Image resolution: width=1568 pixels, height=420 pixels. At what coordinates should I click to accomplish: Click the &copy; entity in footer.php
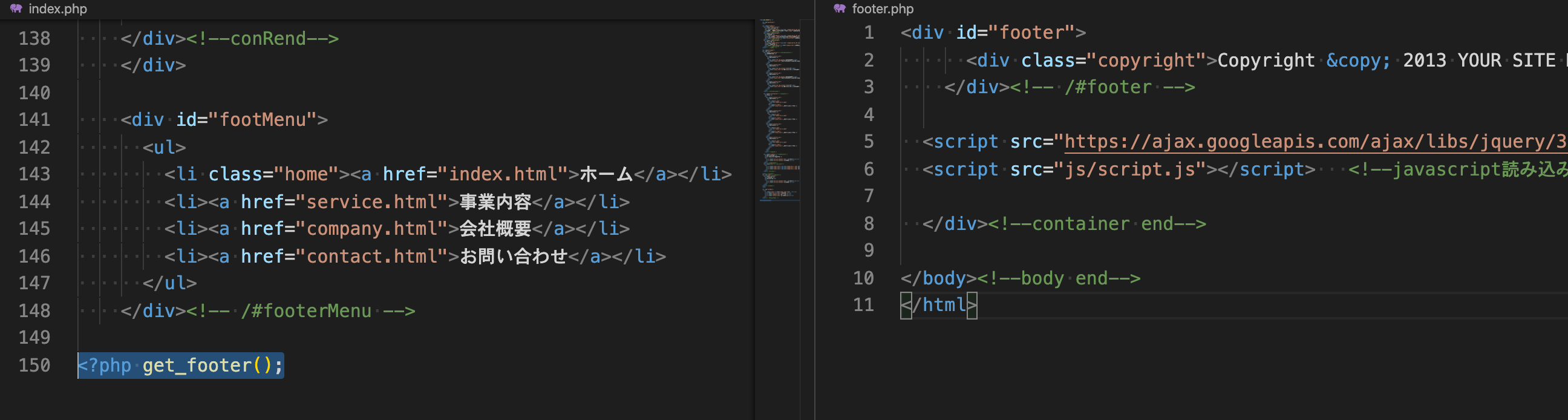point(1359,61)
